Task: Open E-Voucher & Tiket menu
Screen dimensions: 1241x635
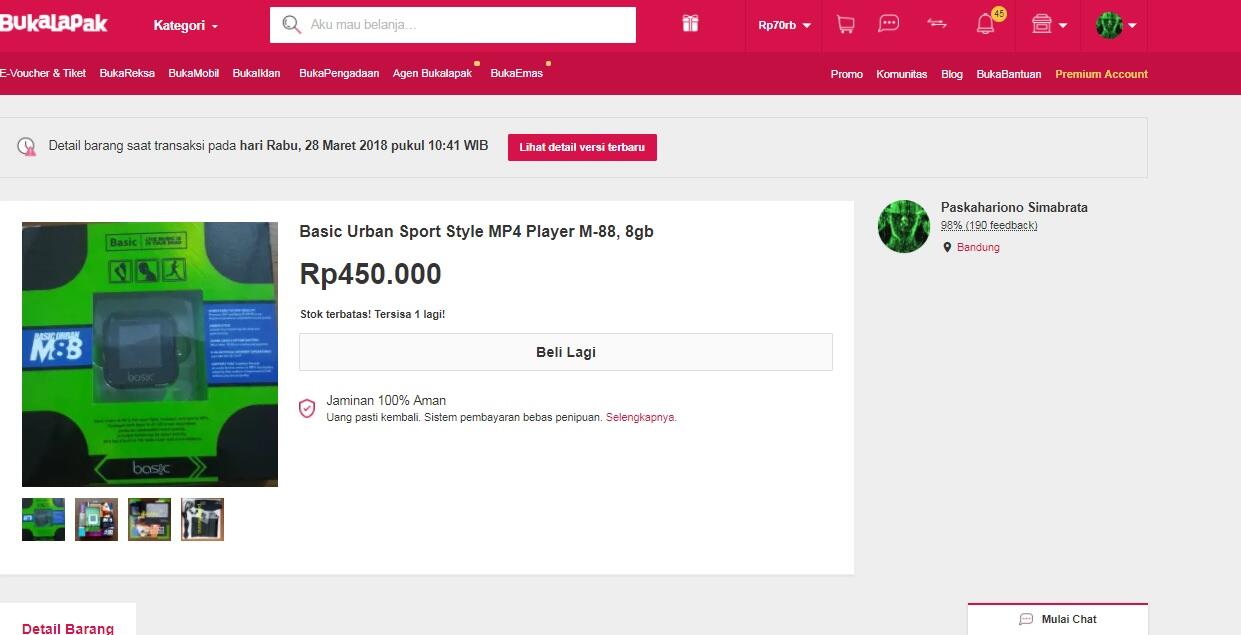Action: (43, 73)
